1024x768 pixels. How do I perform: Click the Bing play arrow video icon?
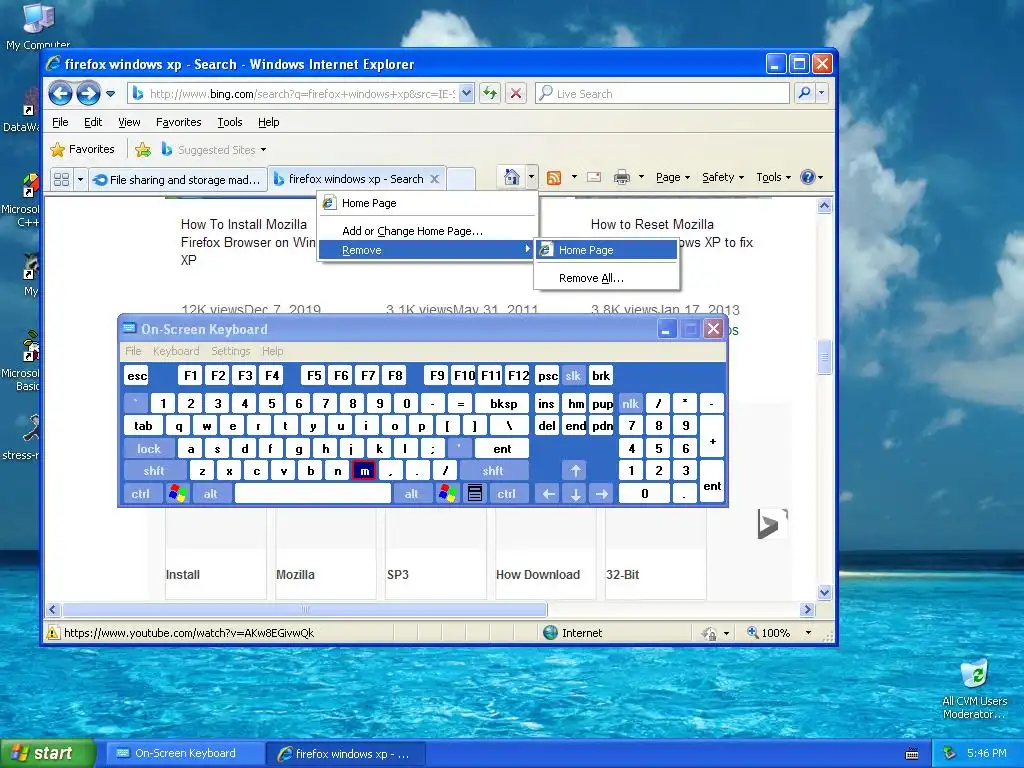point(773,524)
